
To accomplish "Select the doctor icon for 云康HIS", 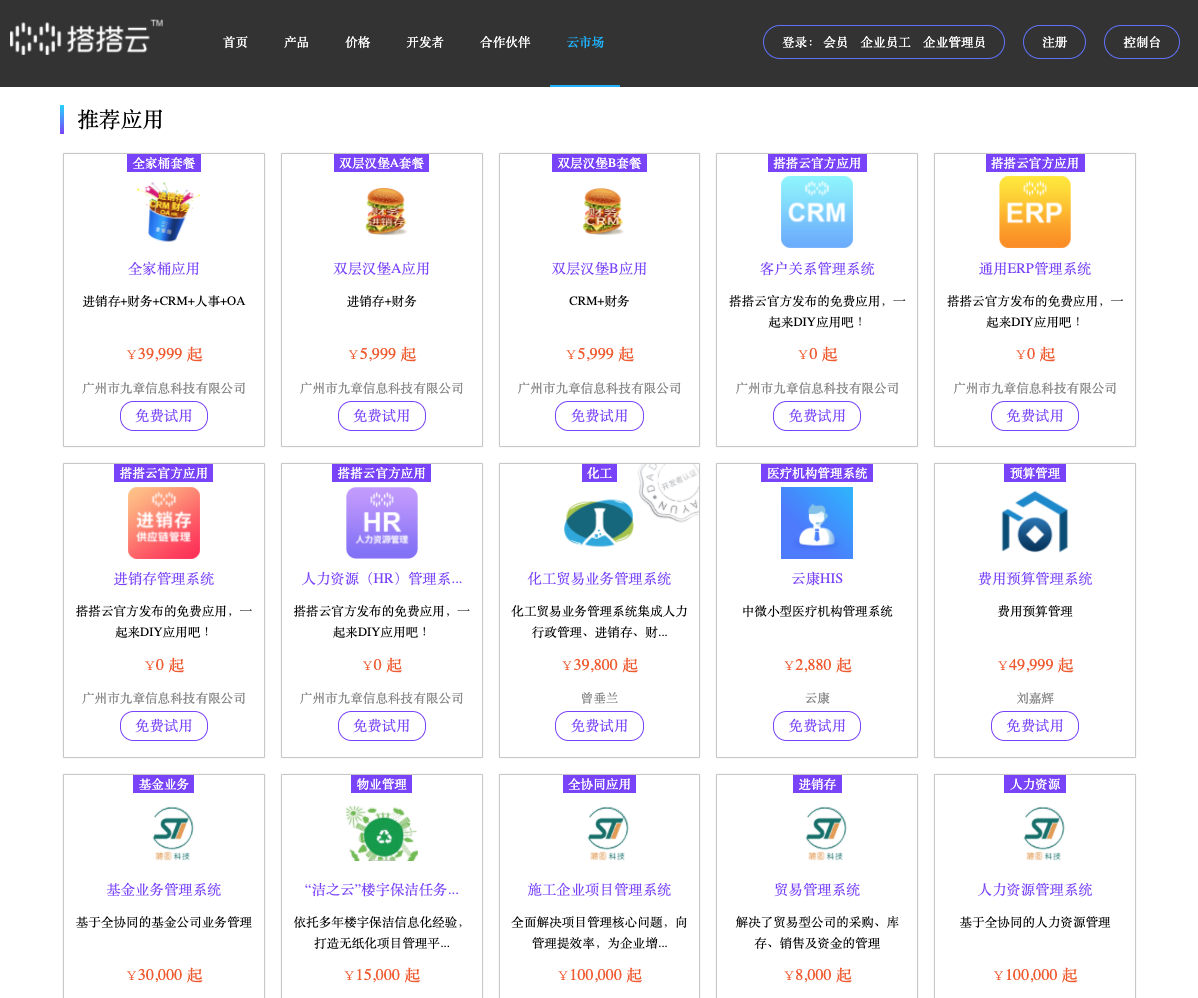I will 817,522.
